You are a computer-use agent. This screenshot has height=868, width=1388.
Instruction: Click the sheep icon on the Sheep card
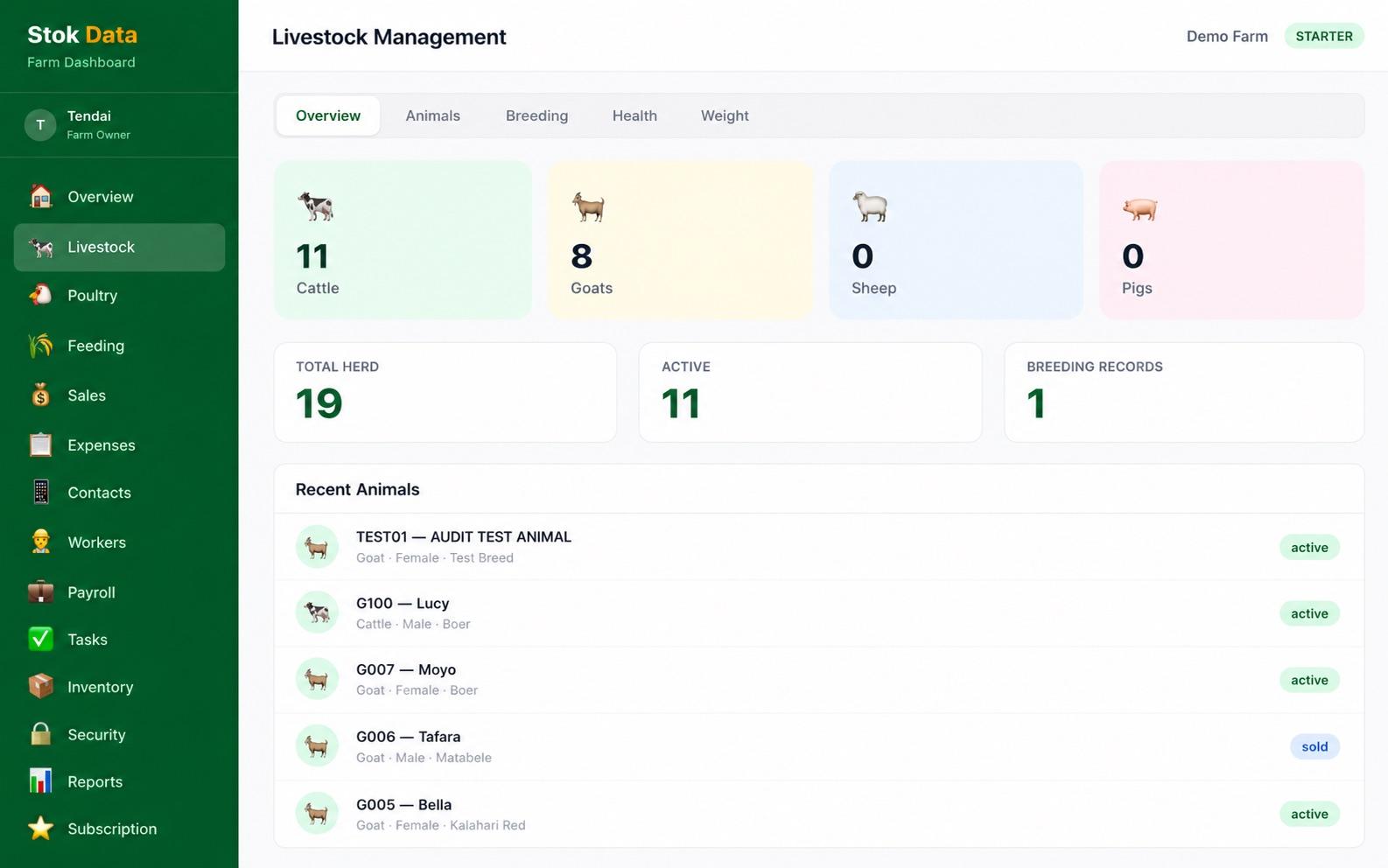coord(870,207)
